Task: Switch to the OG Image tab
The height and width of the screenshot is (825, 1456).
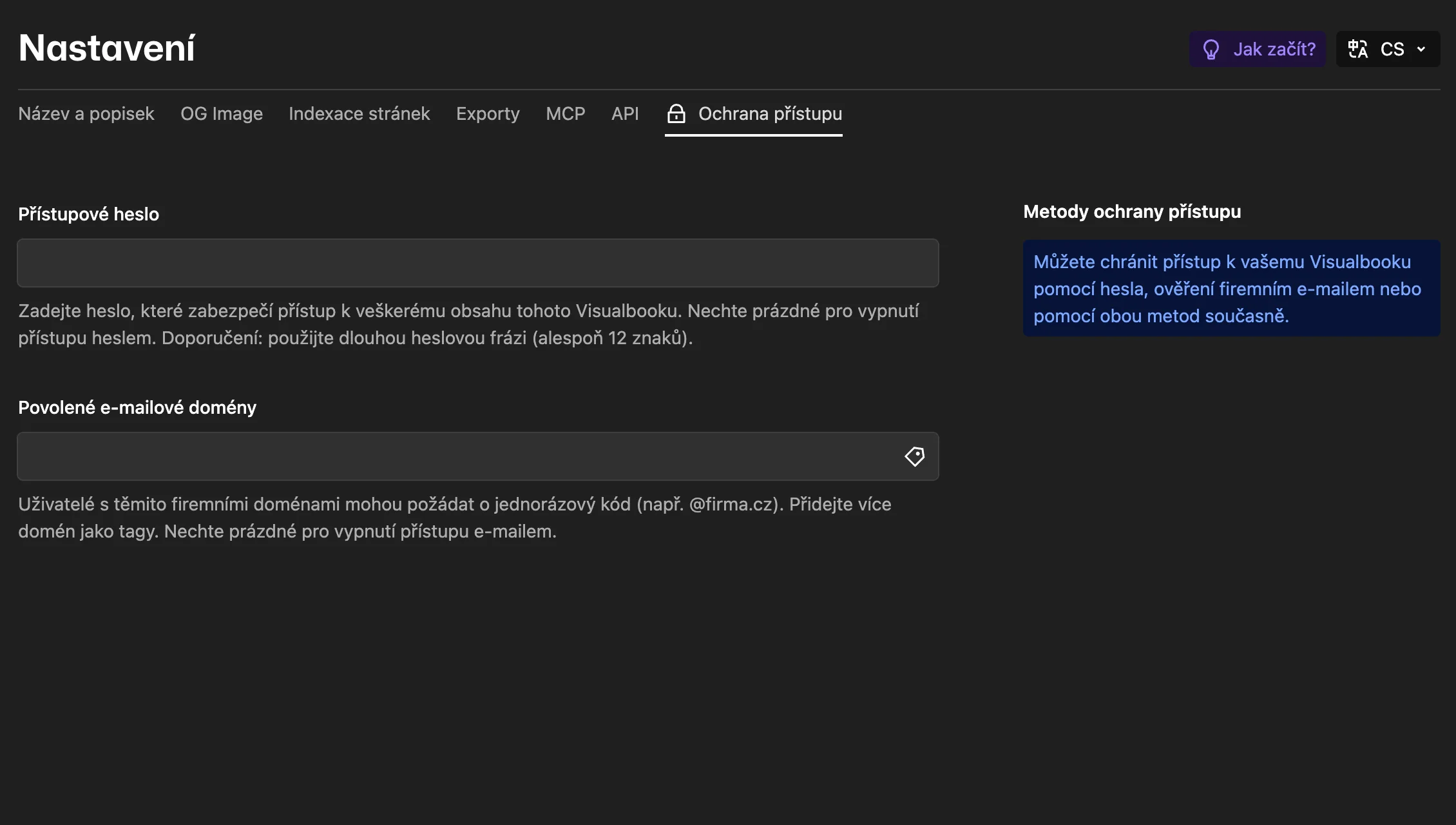Action: (222, 113)
